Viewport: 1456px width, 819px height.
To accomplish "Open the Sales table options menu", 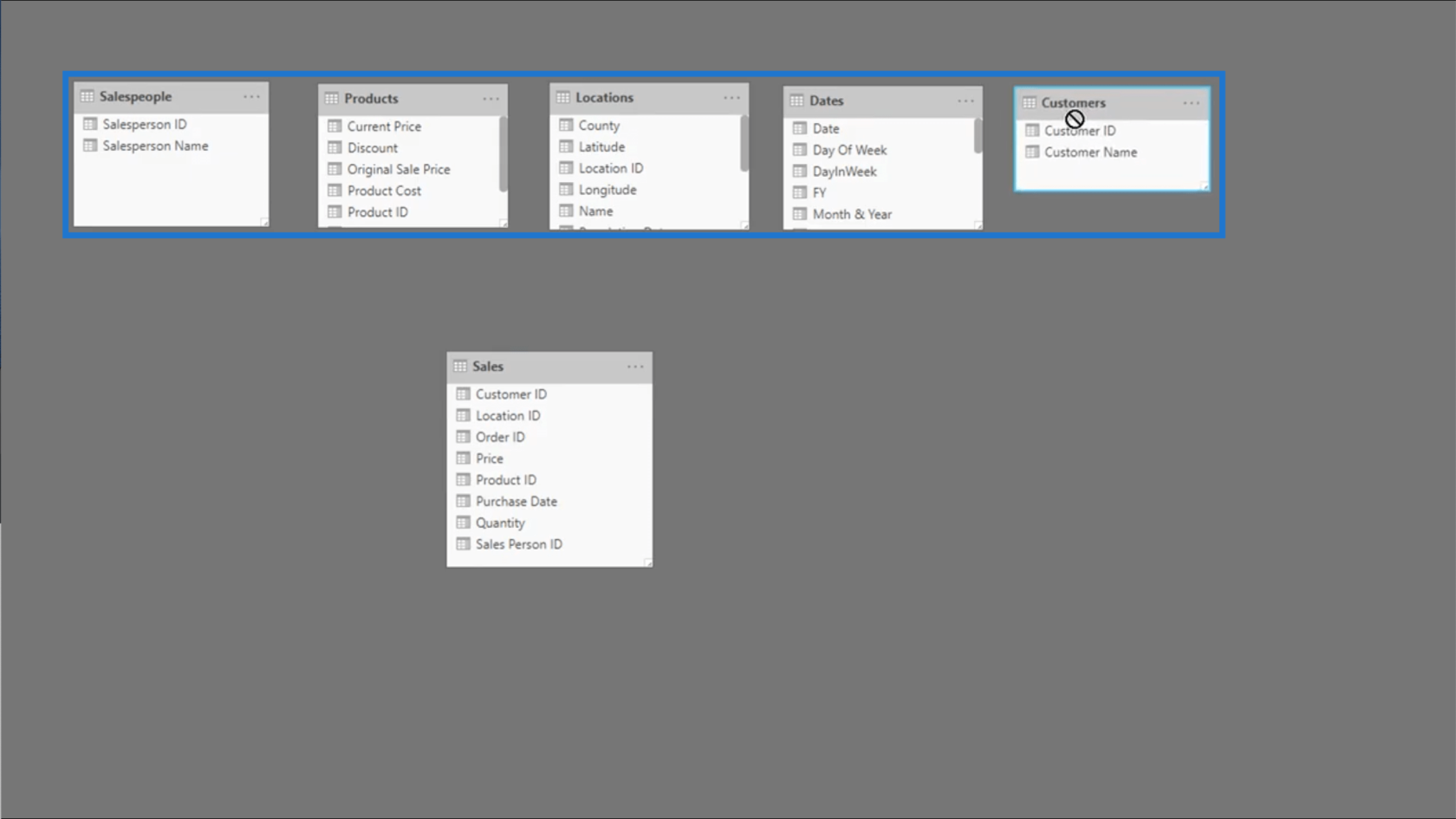I will tap(635, 367).
